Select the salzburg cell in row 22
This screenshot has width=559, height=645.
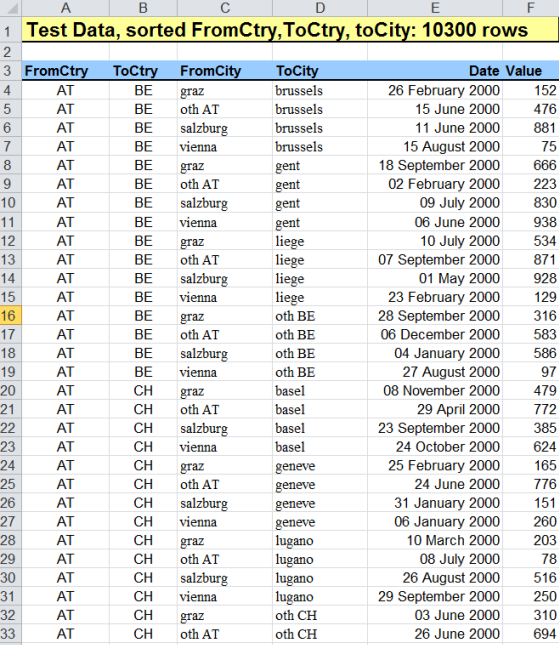(225, 428)
